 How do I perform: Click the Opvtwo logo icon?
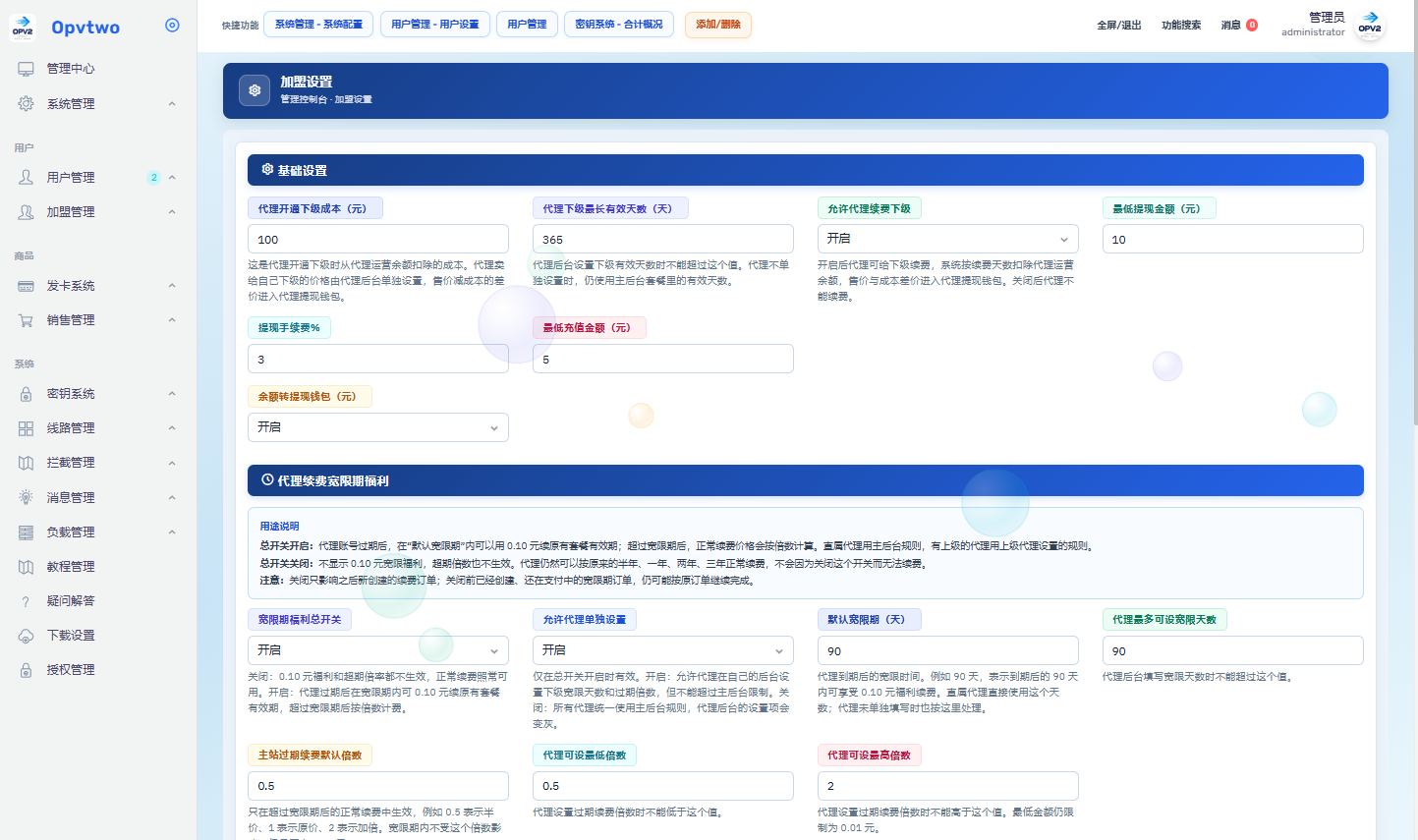[23, 27]
